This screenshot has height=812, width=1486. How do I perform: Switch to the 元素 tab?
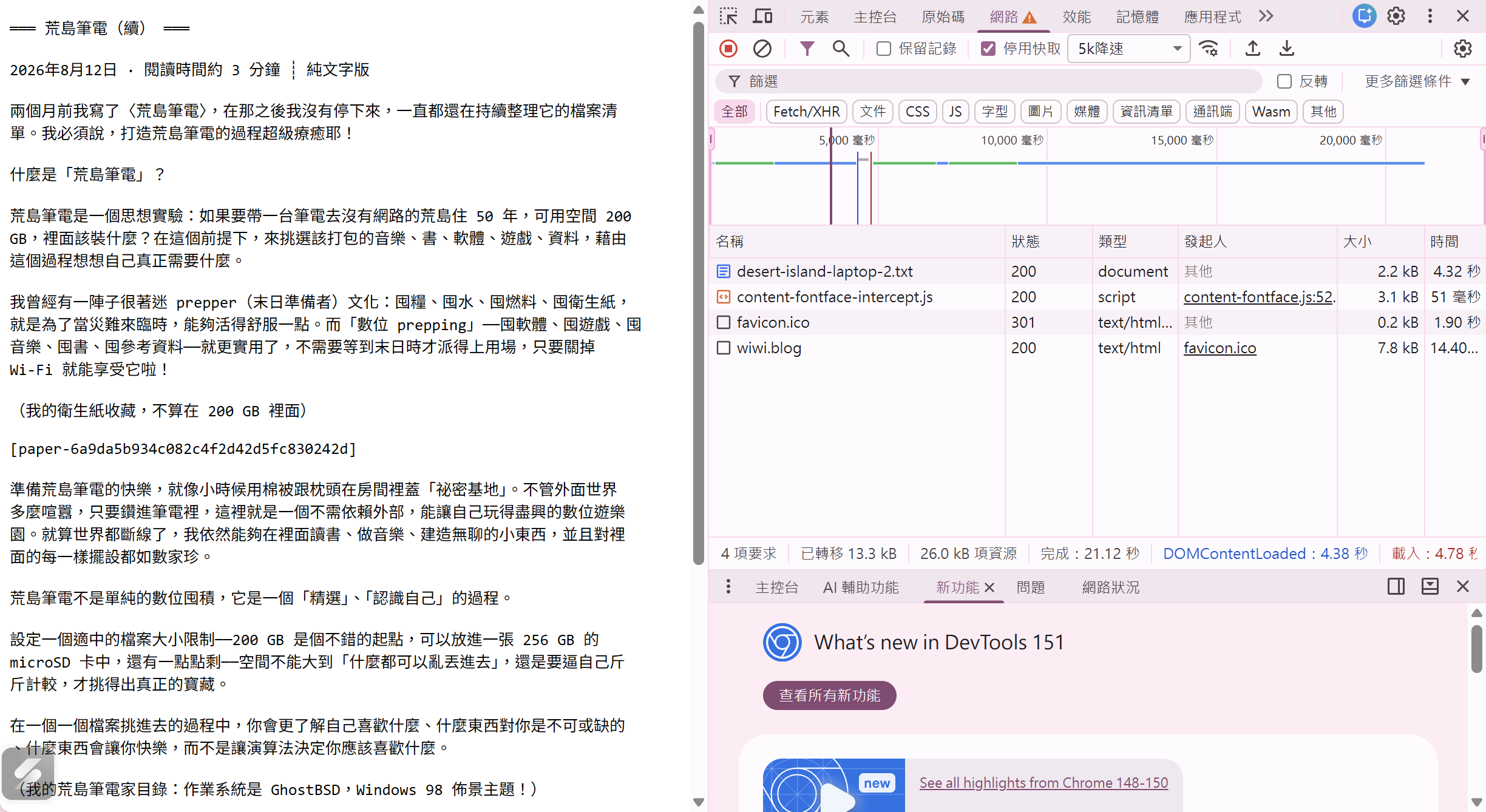coord(814,17)
